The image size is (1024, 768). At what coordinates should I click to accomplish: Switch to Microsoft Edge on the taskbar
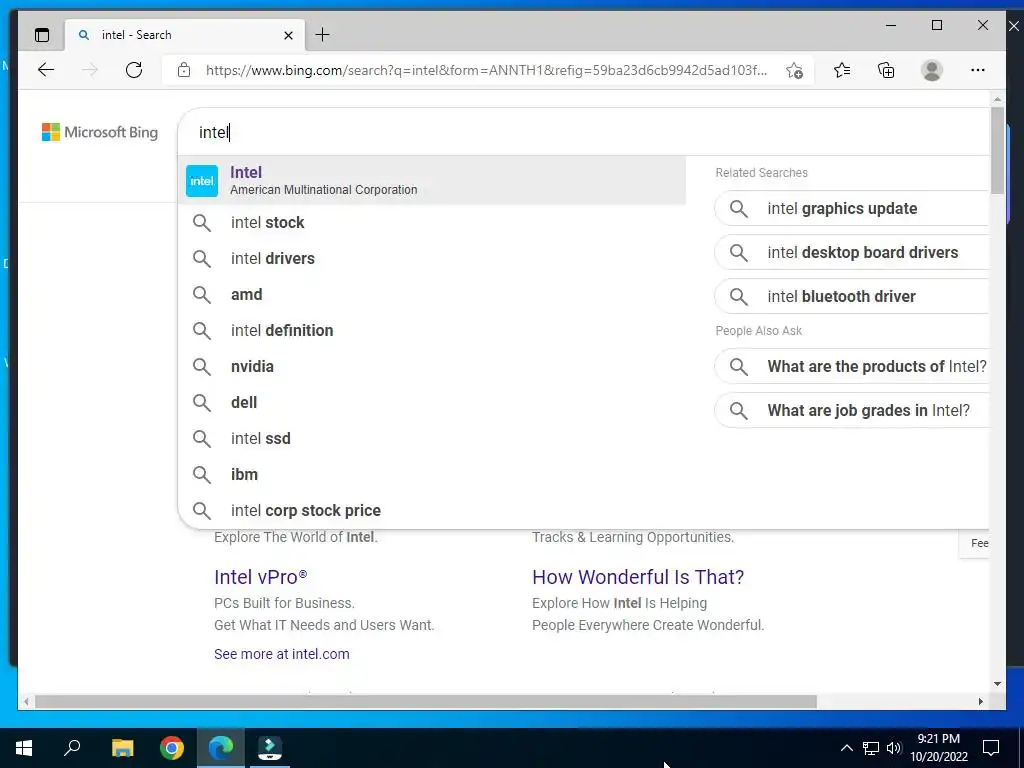[x=221, y=748]
